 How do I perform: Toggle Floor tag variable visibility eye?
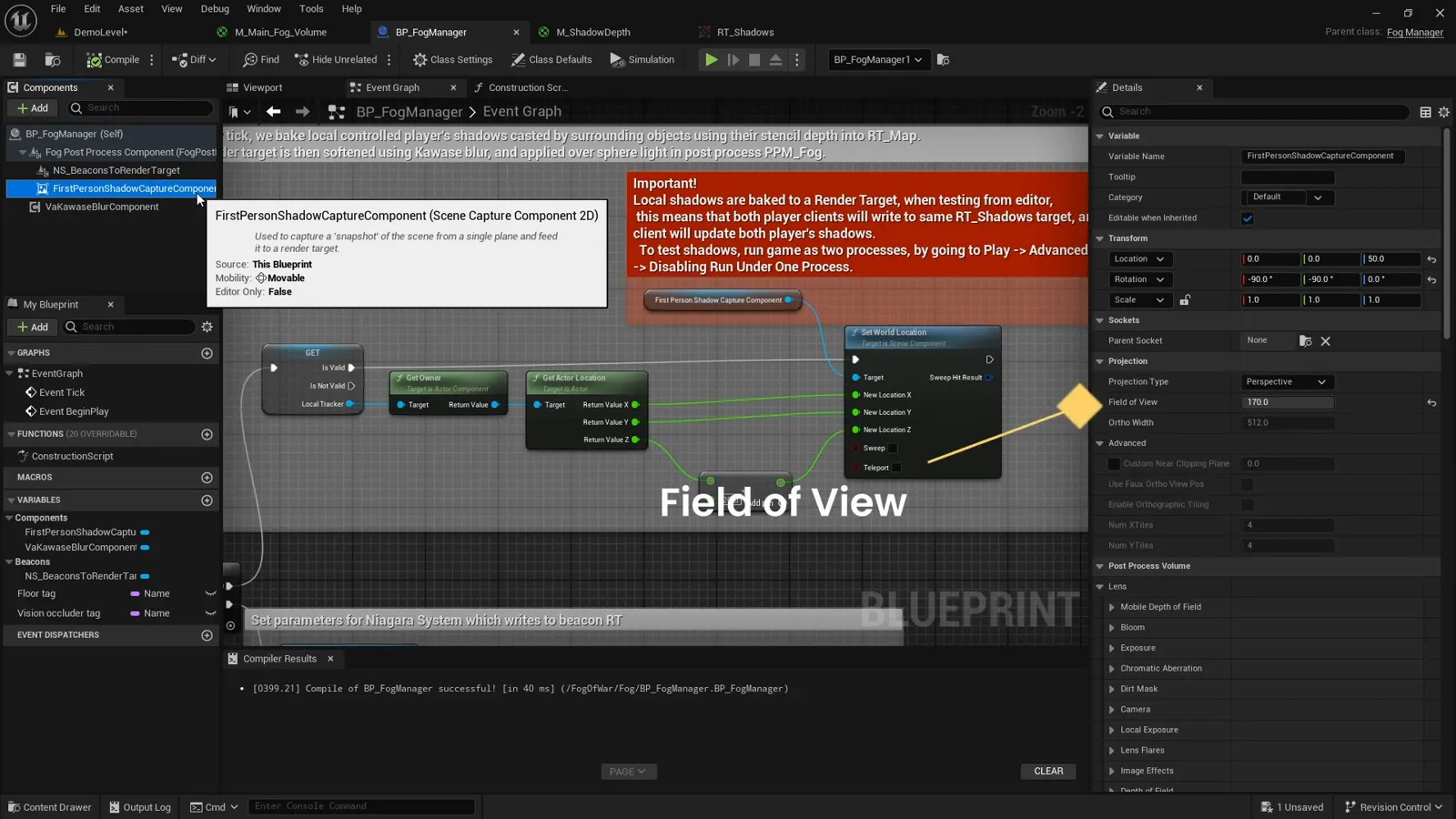(x=210, y=593)
